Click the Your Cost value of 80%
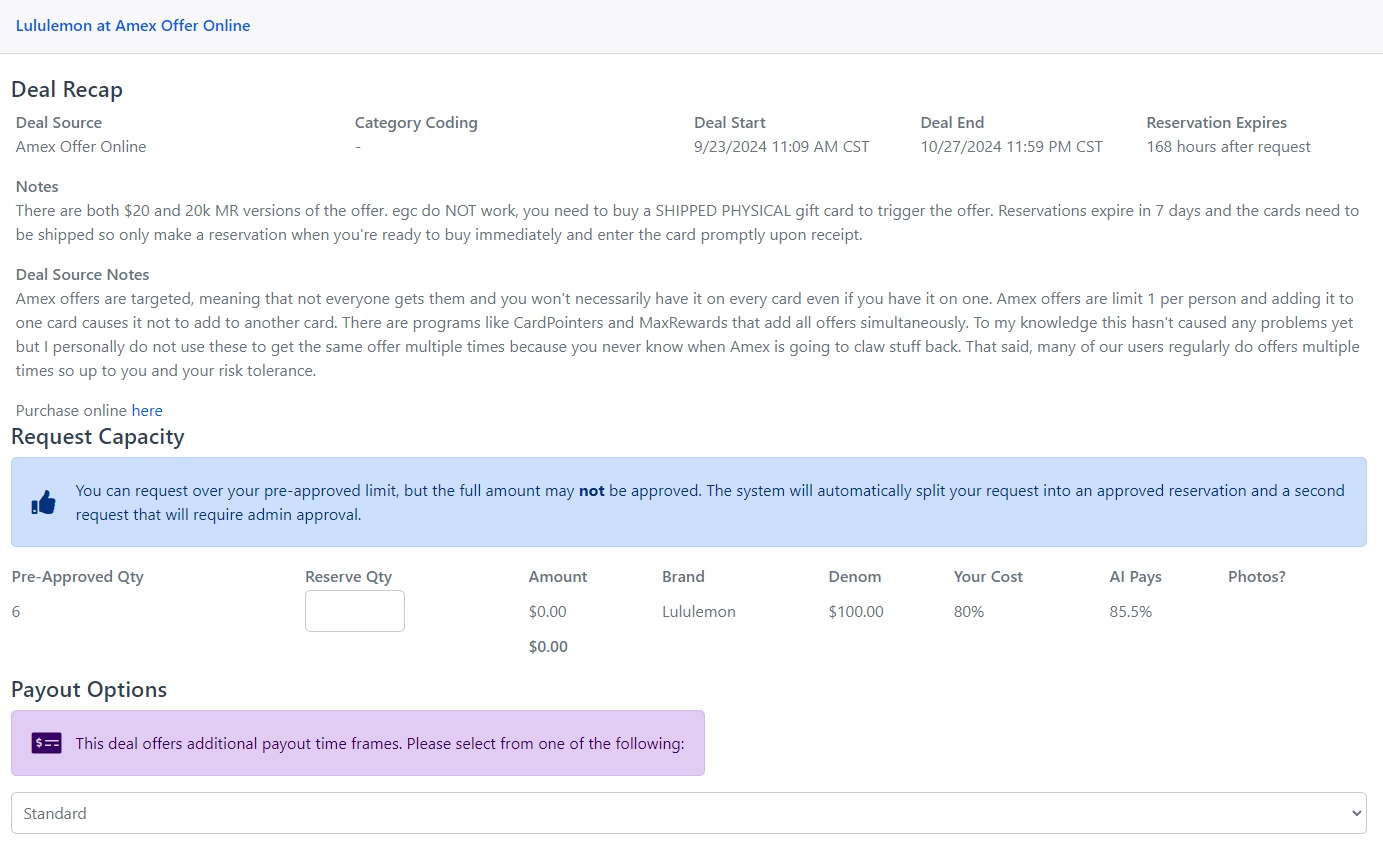Image resolution: width=1383 pixels, height=857 pixels. [x=967, y=611]
